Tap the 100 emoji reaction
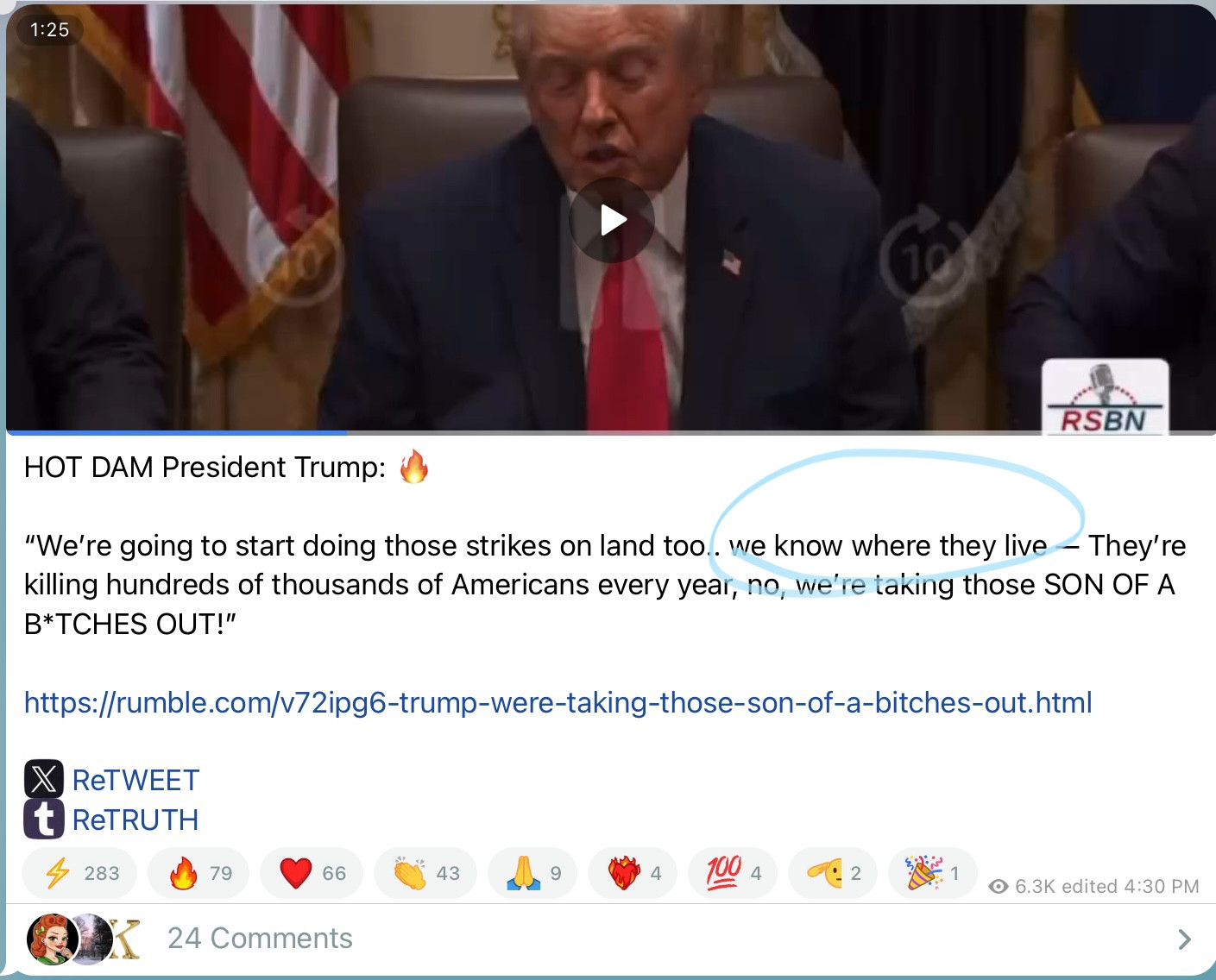 point(733,873)
